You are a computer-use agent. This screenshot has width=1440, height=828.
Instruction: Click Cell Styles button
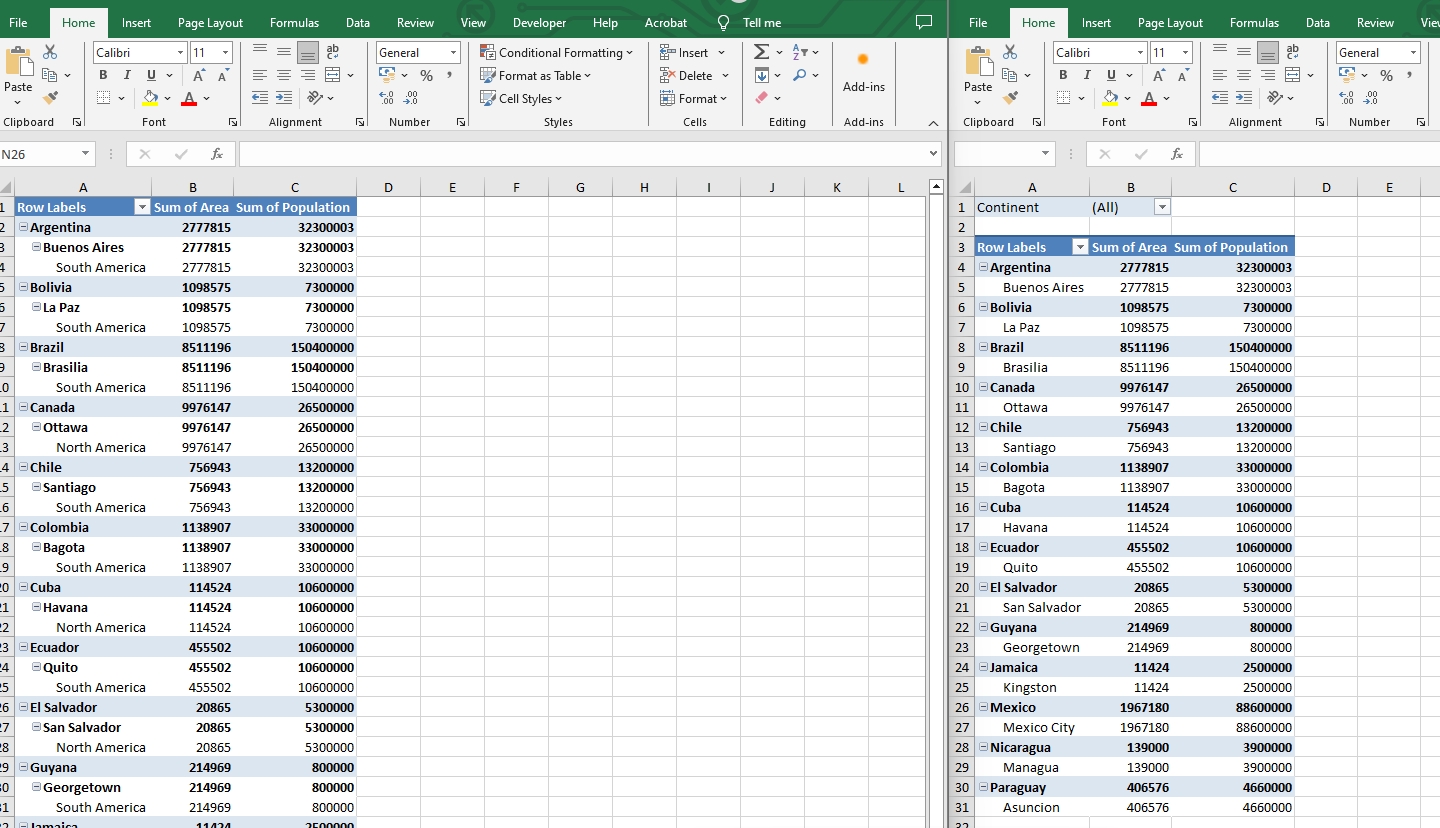pyautogui.click(x=521, y=98)
